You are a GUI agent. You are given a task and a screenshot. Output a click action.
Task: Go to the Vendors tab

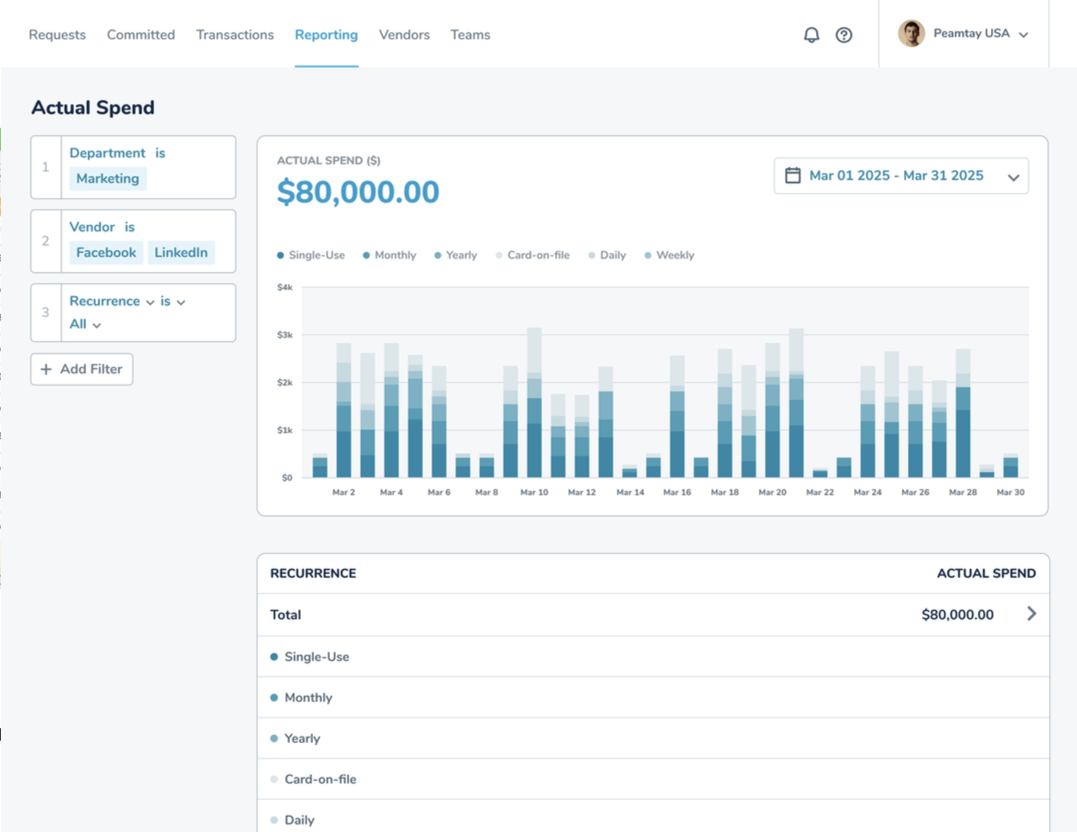click(404, 34)
